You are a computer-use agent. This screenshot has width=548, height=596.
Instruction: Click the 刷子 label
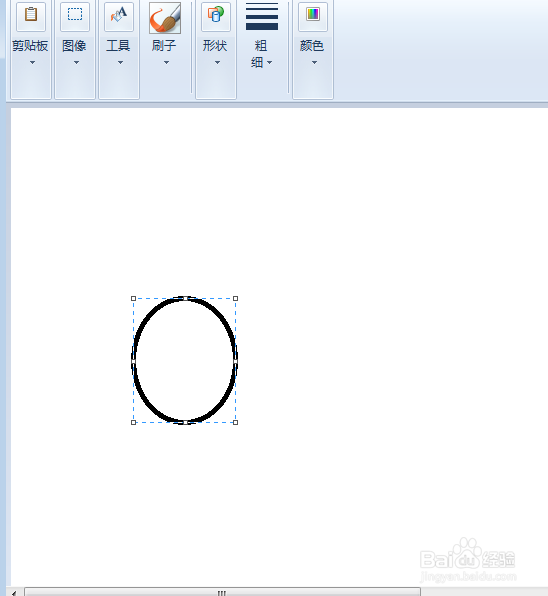coord(164,46)
